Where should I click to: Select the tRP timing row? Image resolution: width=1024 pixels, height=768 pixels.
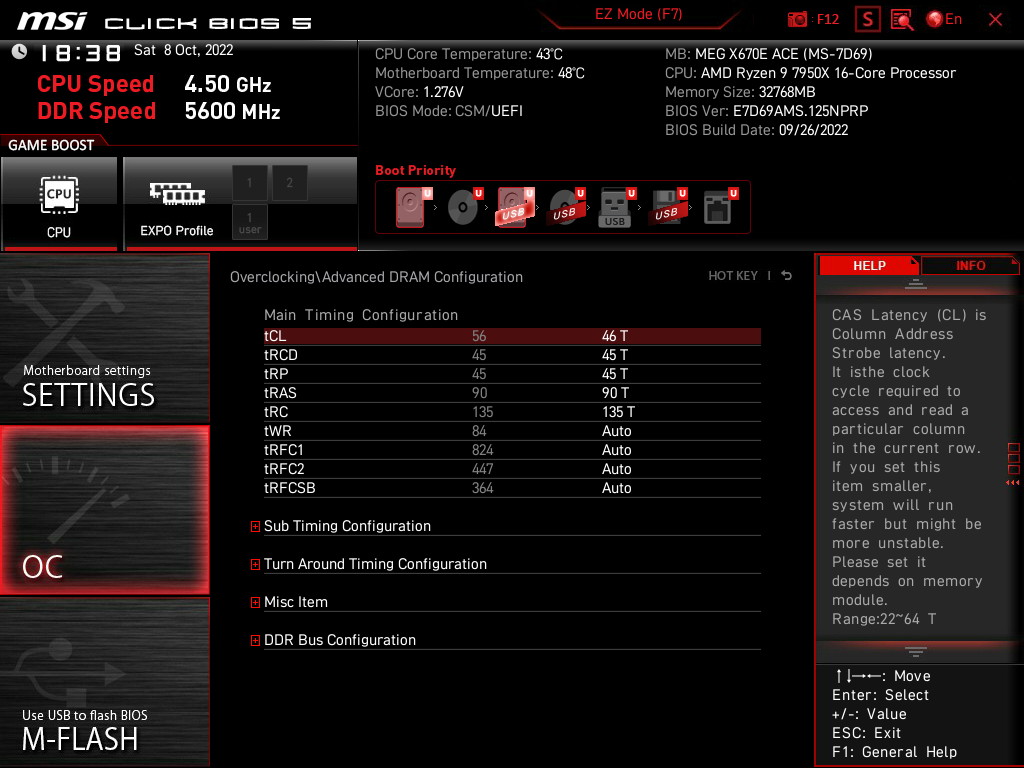pyautogui.click(x=512, y=374)
